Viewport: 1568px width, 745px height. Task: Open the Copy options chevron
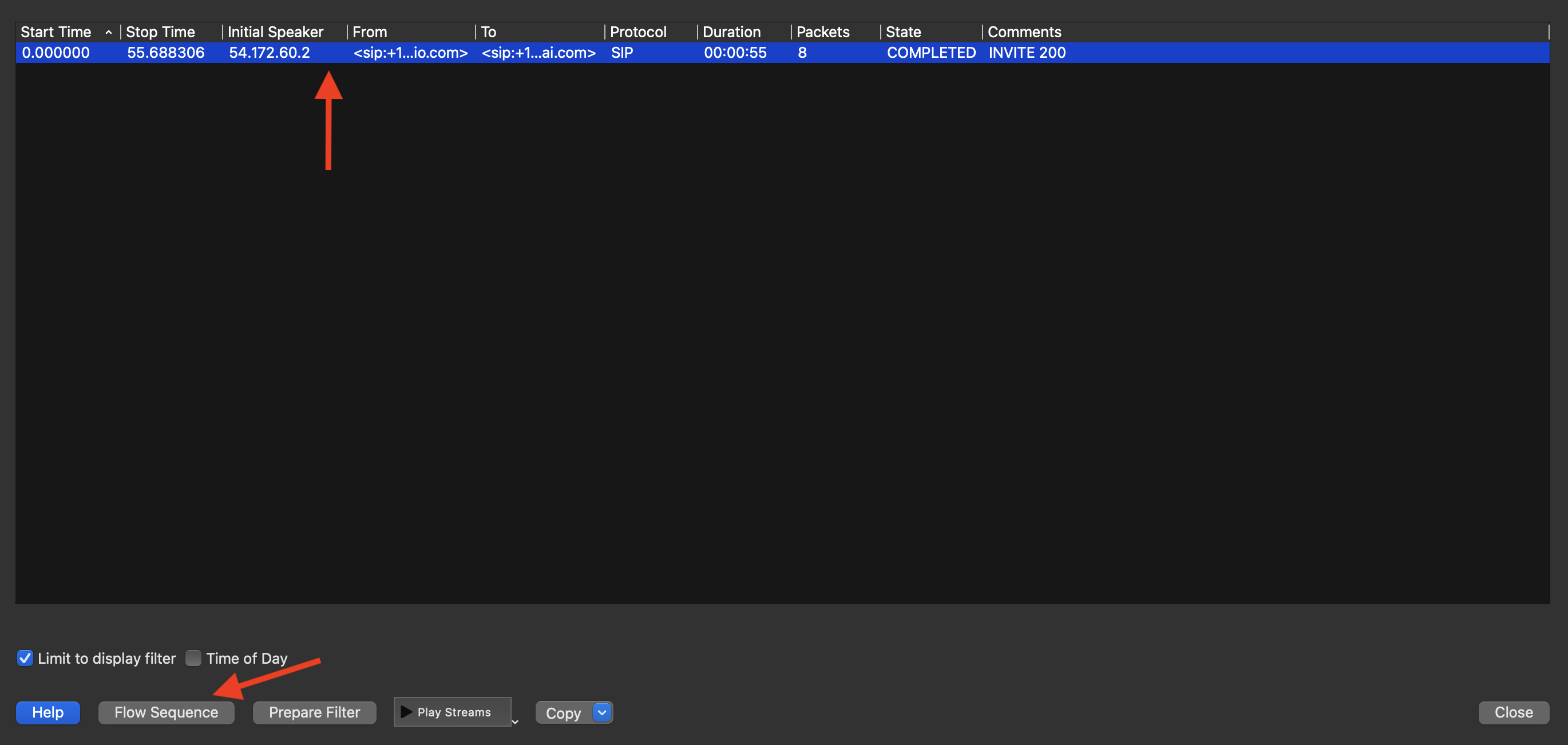click(x=600, y=712)
